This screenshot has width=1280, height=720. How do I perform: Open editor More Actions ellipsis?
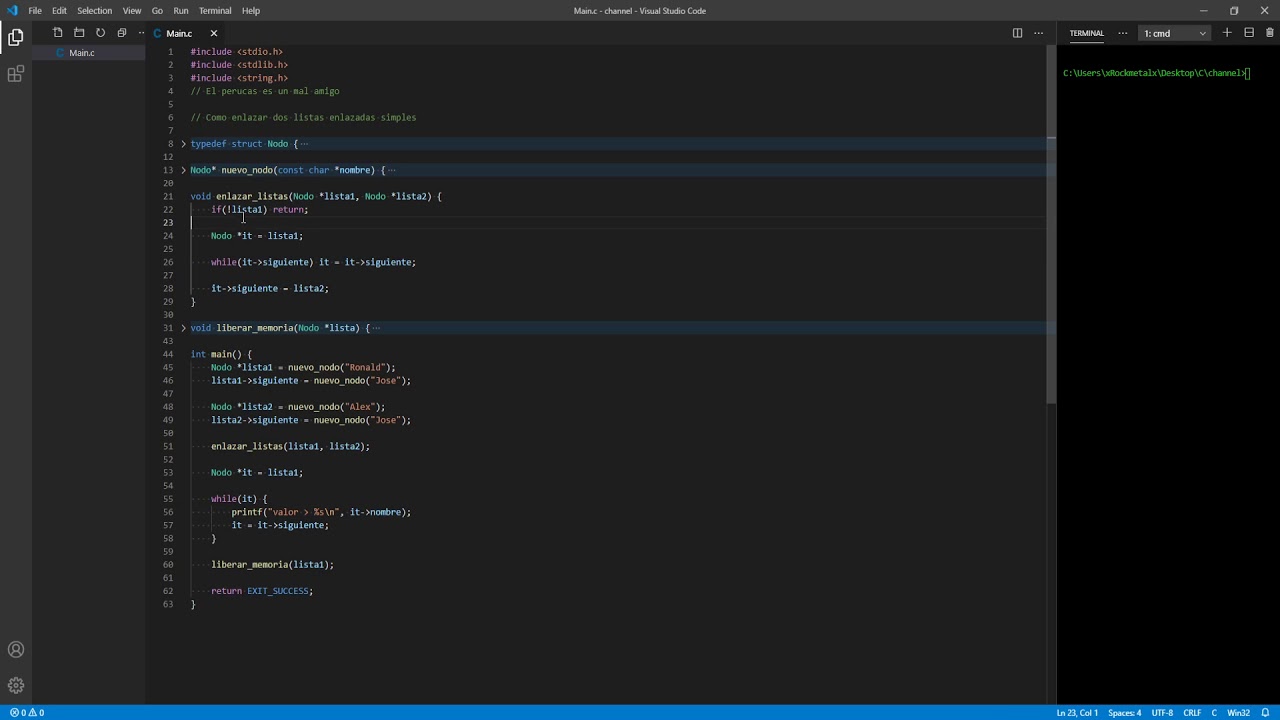coord(1038,33)
